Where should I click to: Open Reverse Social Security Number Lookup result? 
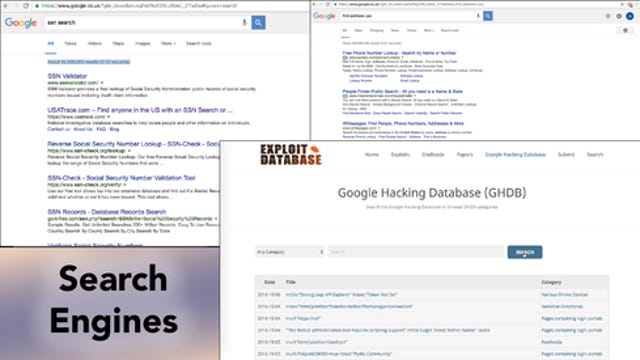[x=133, y=144]
